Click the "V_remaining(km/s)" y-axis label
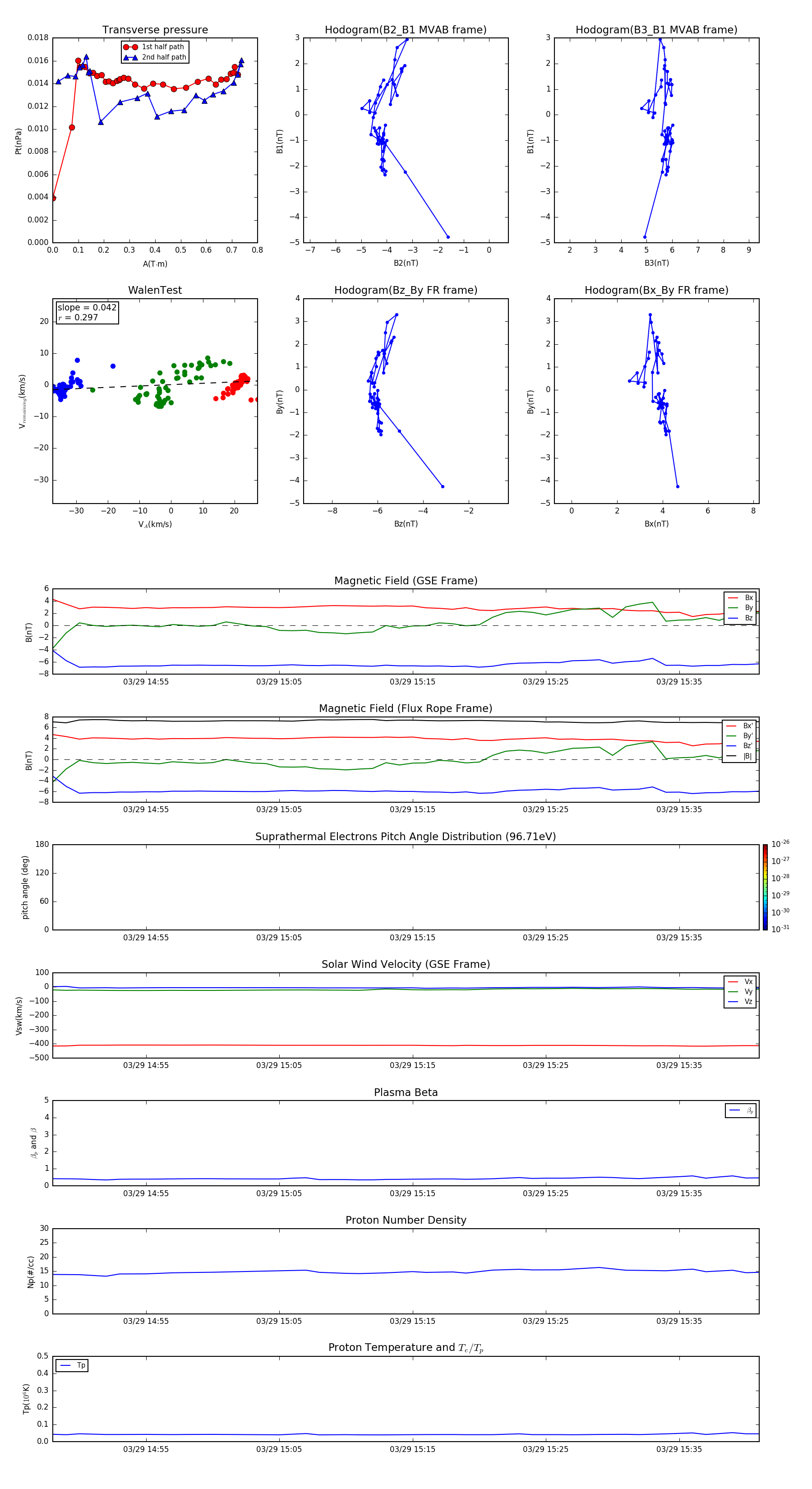 point(22,401)
